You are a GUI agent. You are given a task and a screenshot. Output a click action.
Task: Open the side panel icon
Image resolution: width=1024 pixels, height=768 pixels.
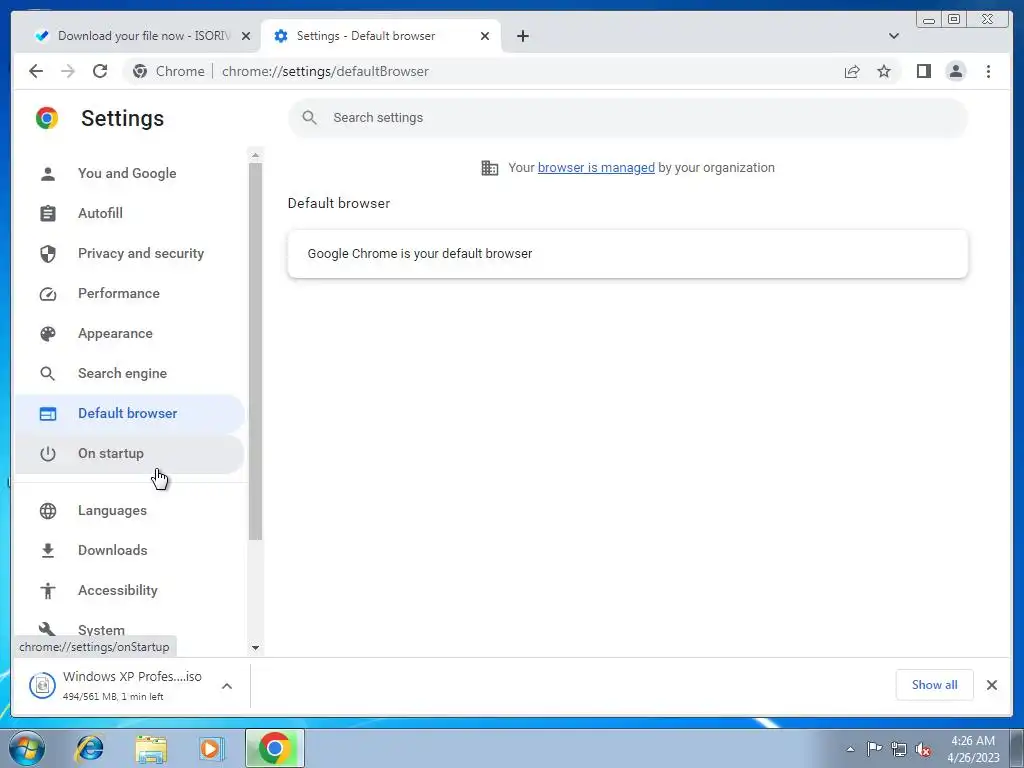(x=923, y=71)
